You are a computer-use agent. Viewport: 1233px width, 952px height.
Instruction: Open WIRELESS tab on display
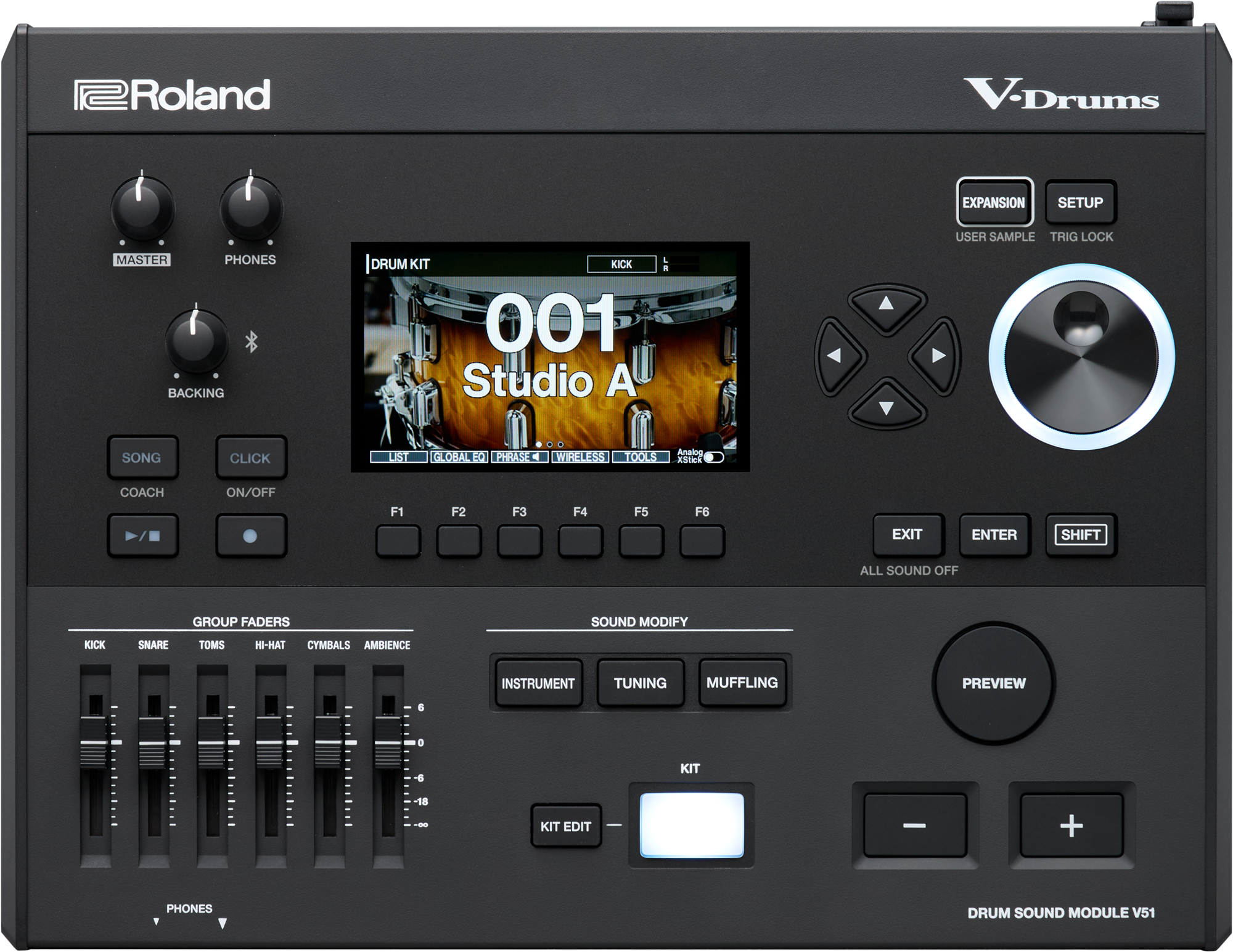click(580, 457)
